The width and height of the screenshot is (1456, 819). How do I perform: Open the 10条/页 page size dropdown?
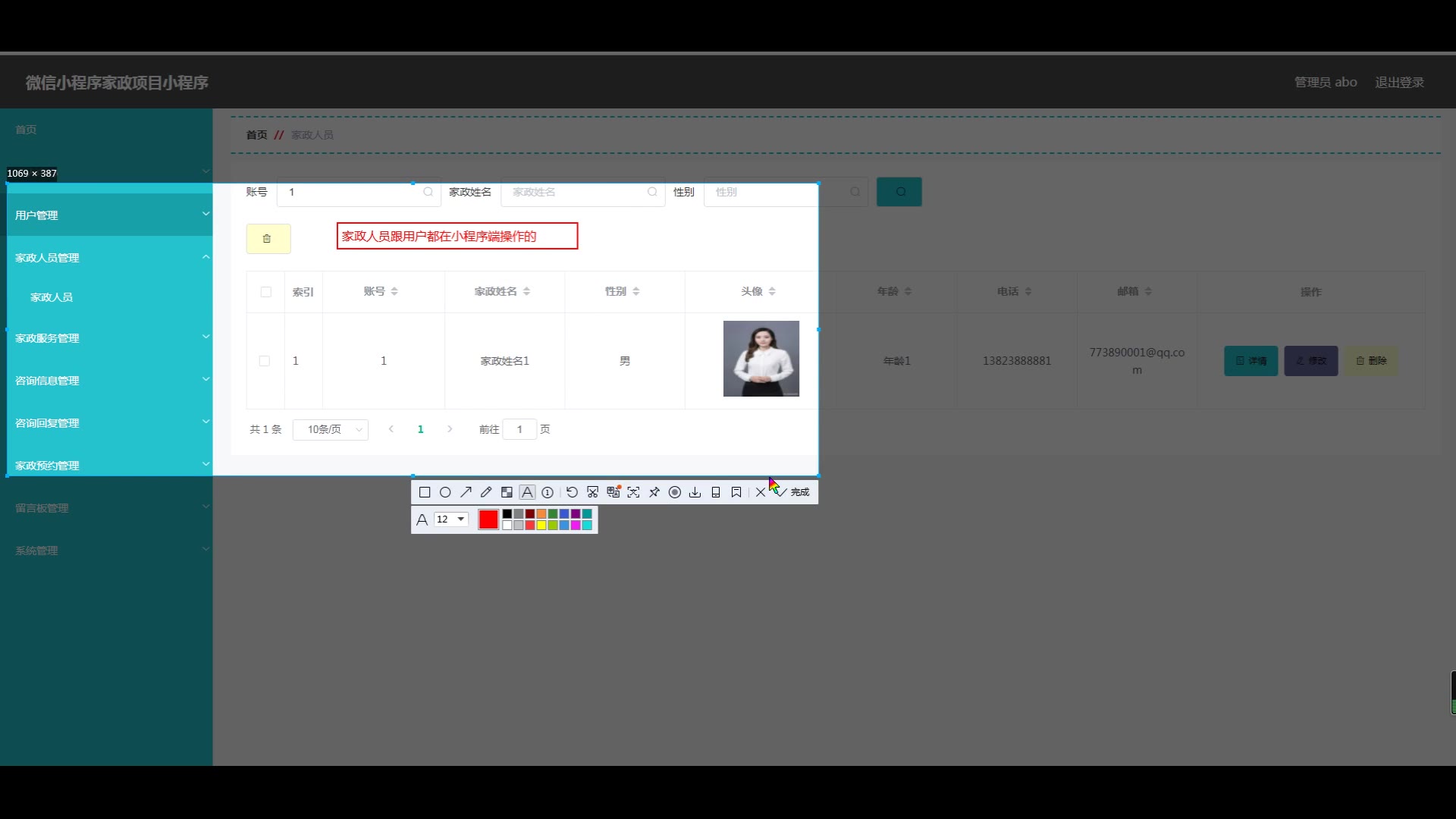pos(331,429)
